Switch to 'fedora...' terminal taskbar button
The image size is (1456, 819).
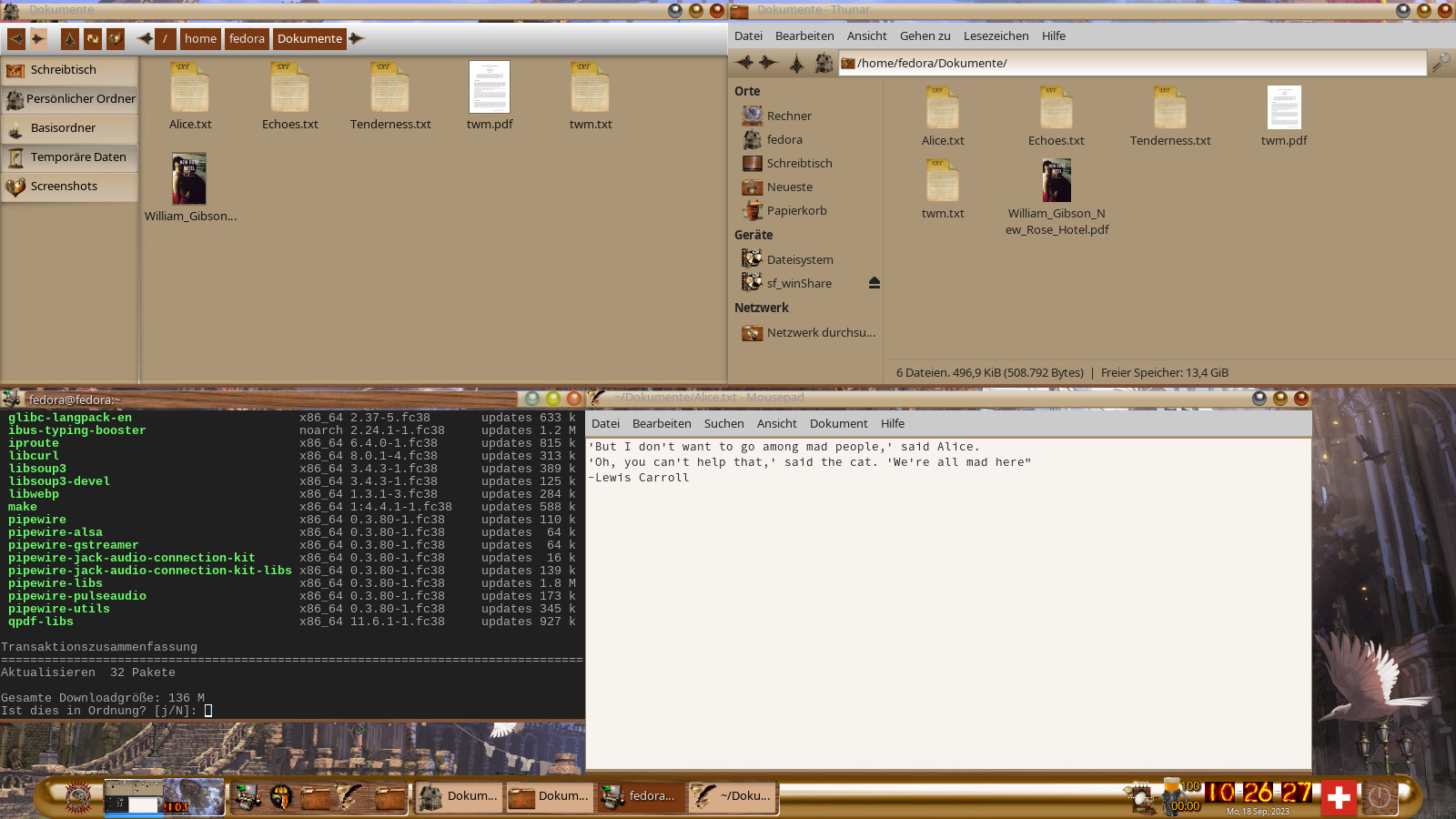pos(641,796)
